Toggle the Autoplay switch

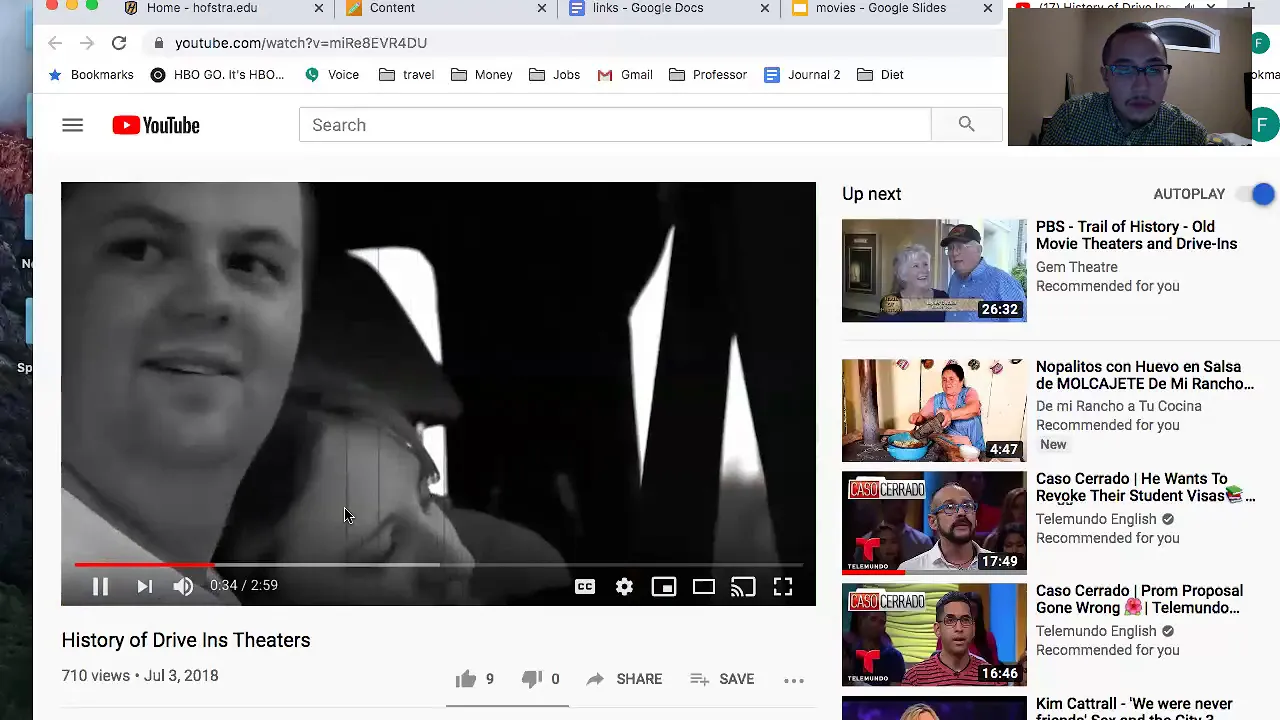1256,194
